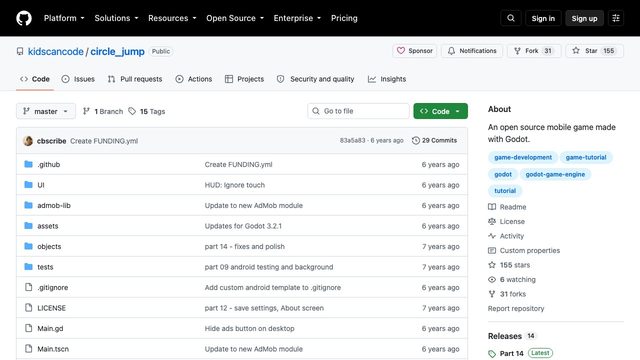The image size is (640, 360).
Task: Focus the Go to file search field
Action: point(358,111)
